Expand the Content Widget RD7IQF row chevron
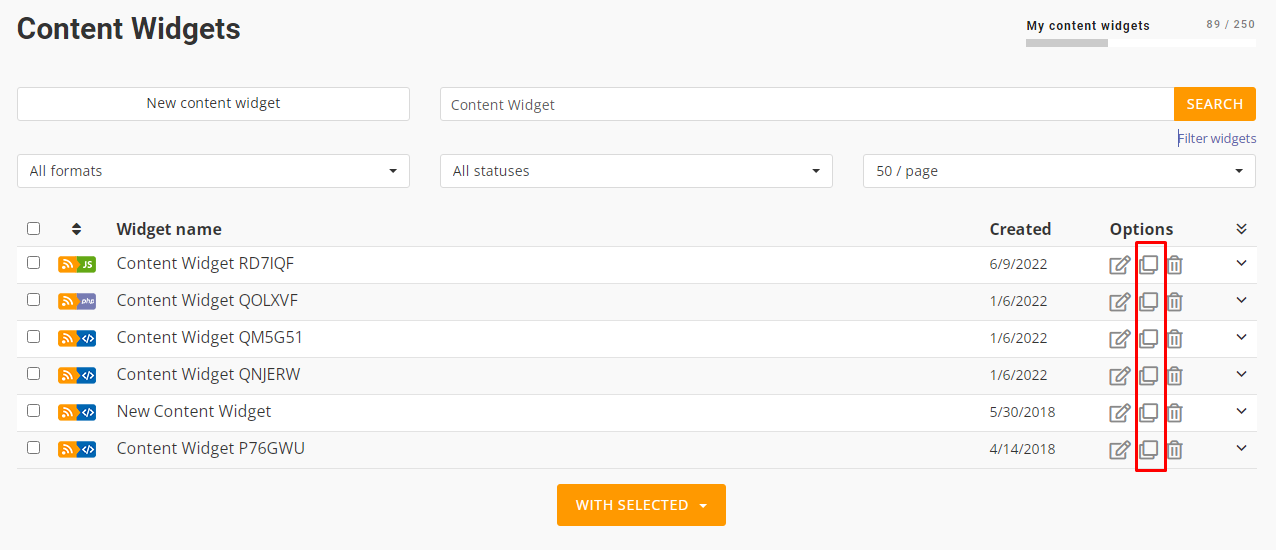Screen dimensions: 1276x550 pyautogui.click(x=1242, y=263)
